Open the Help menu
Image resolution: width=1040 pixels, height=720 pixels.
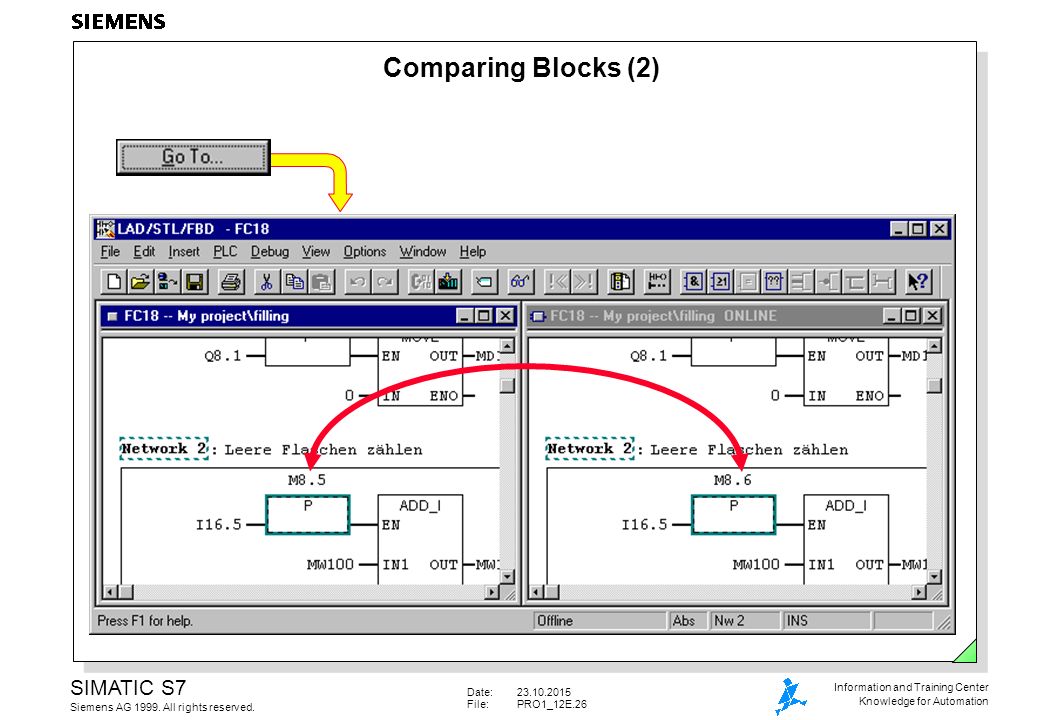pos(473,252)
